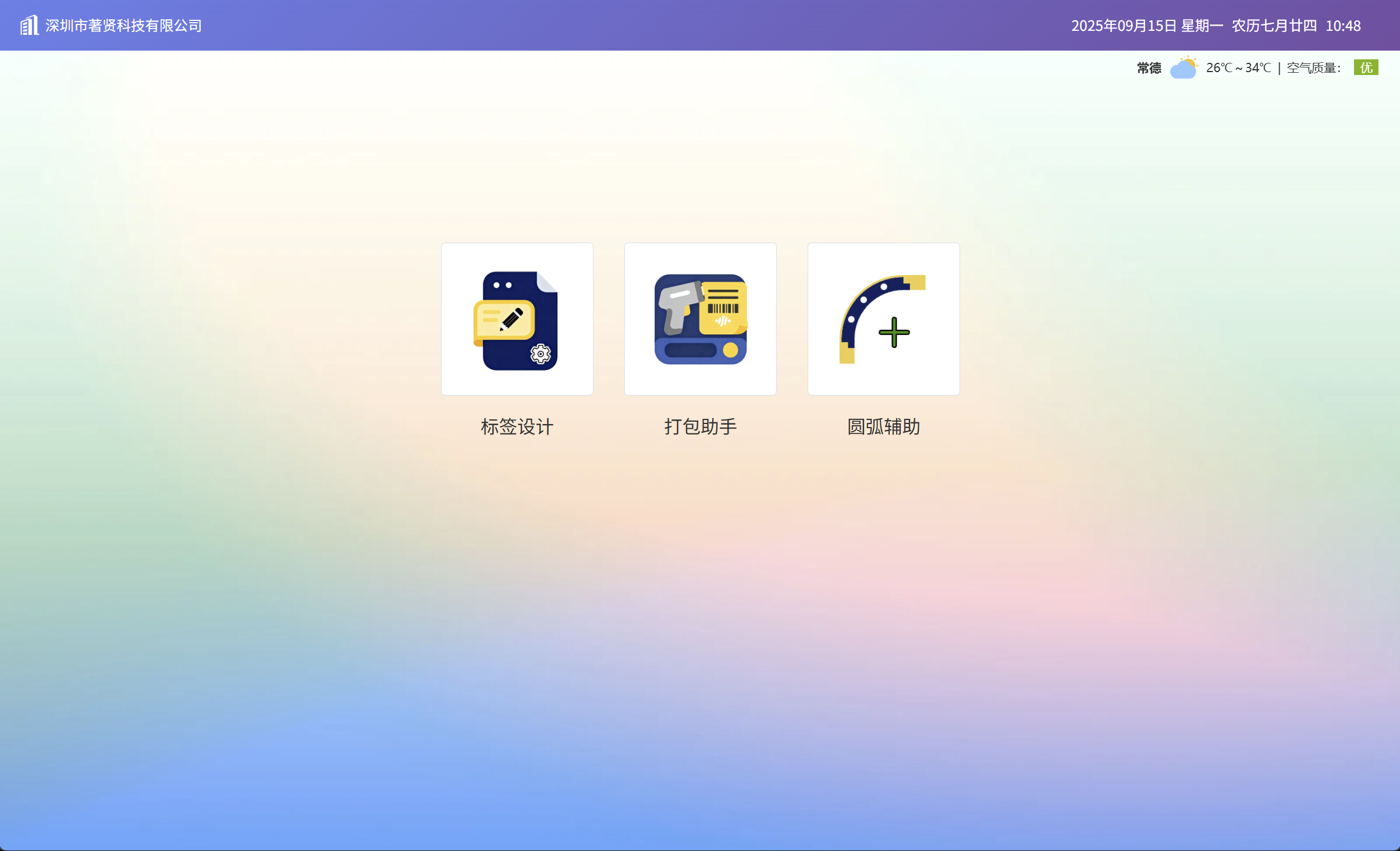This screenshot has width=1400, height=851.
Task: Click the 星期一 weekday text
Action: [1202, 26]
